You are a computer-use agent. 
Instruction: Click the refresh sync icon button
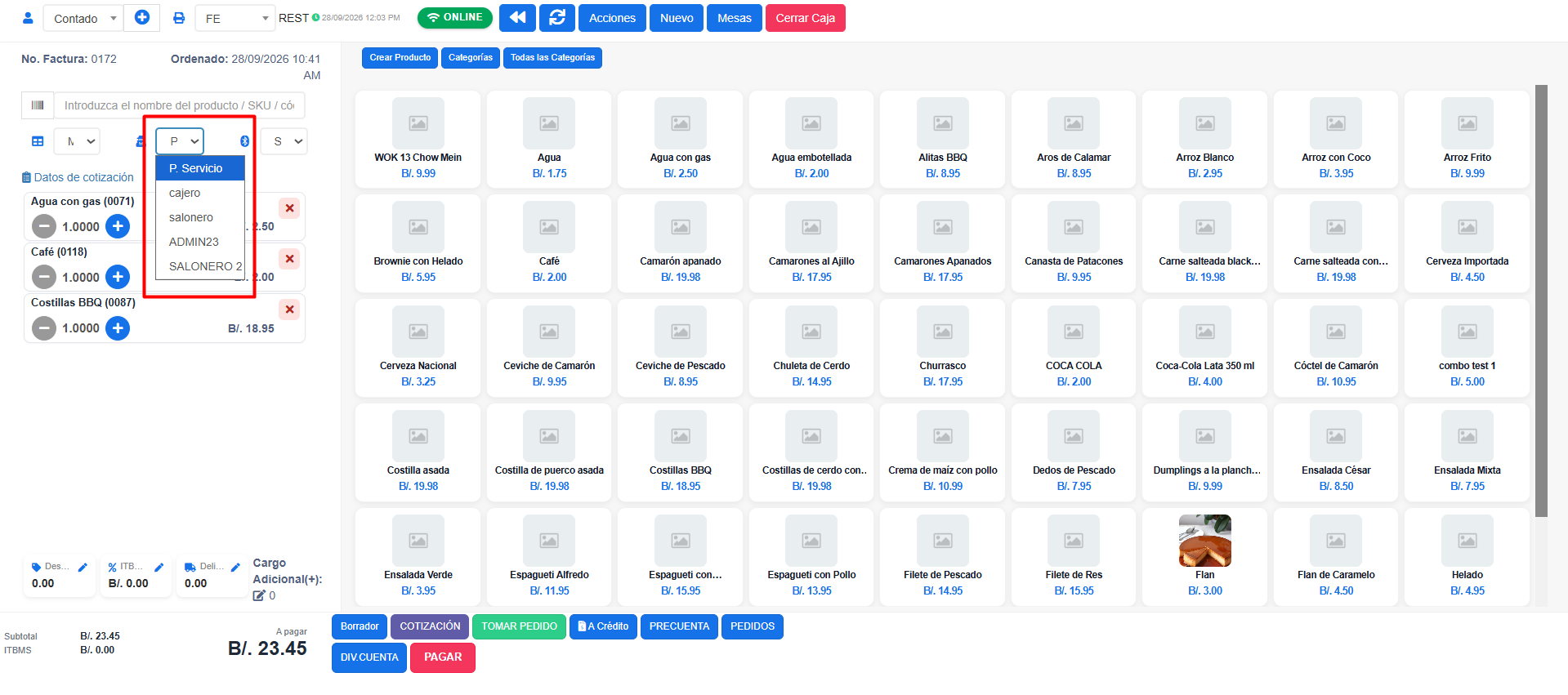click(x=557, y=18)
